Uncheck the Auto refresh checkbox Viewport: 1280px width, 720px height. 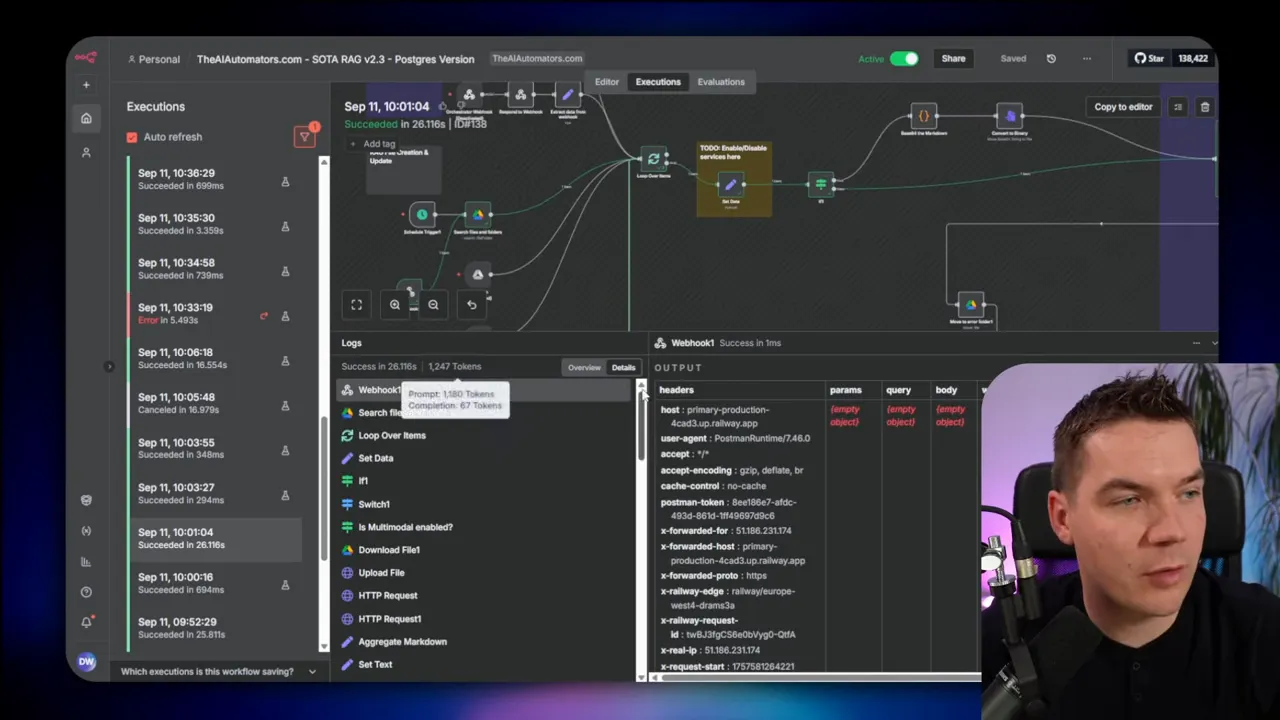point(132,137)
